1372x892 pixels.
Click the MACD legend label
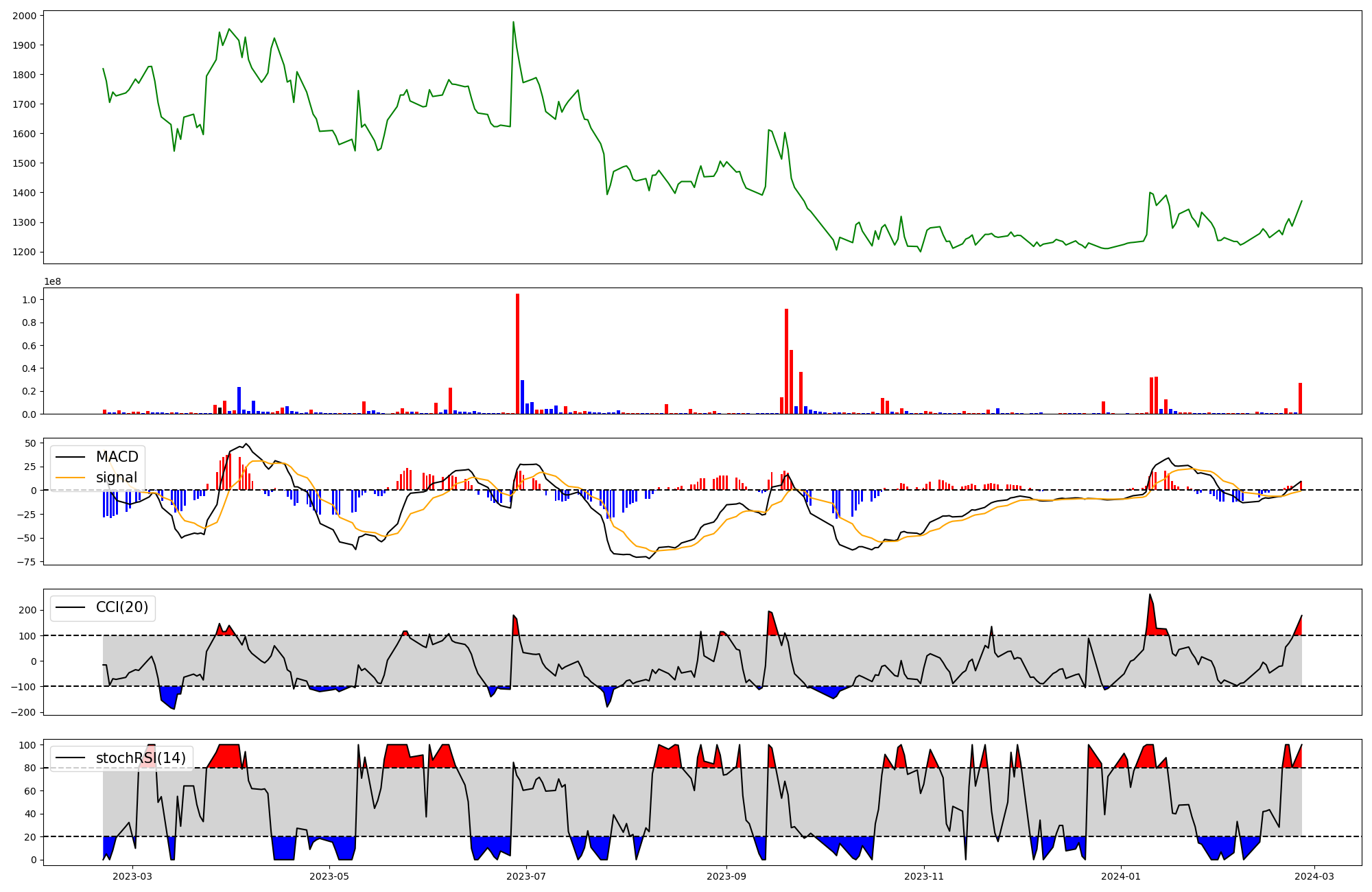[117, 457]
